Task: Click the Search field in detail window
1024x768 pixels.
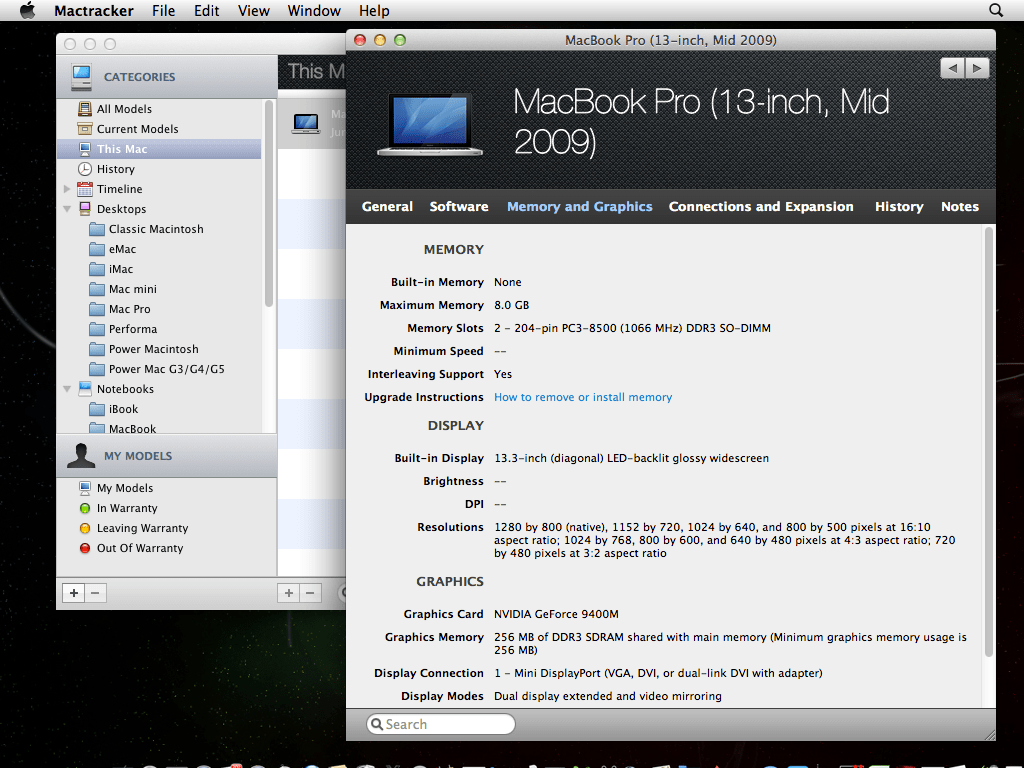Action: pyautogui.click(x=441, y=724)
